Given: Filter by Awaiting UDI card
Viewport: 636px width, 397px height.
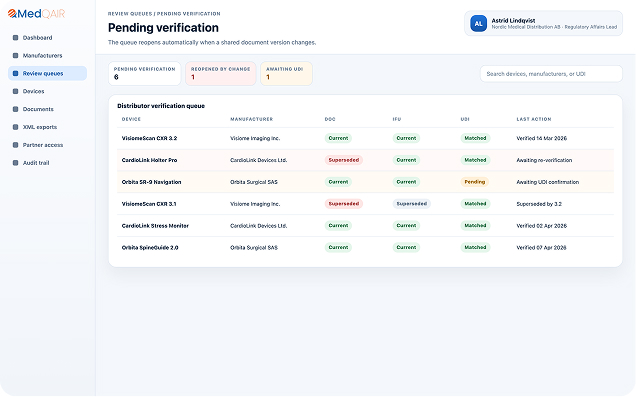Looking at the screenshot, I should [x=286, y=73].
